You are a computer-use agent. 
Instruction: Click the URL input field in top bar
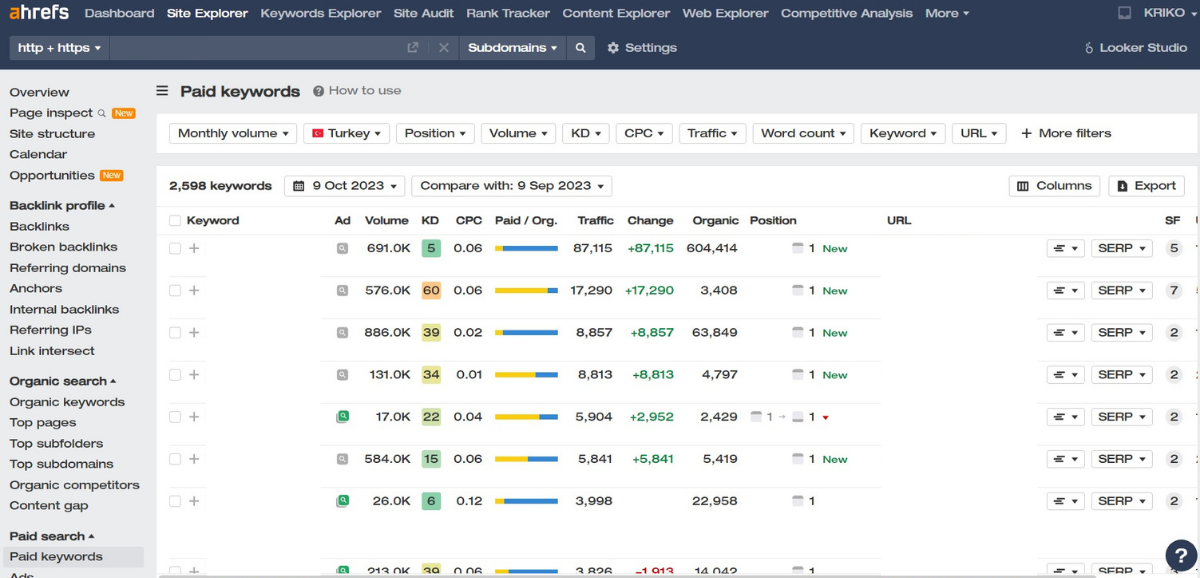point(255,48)
